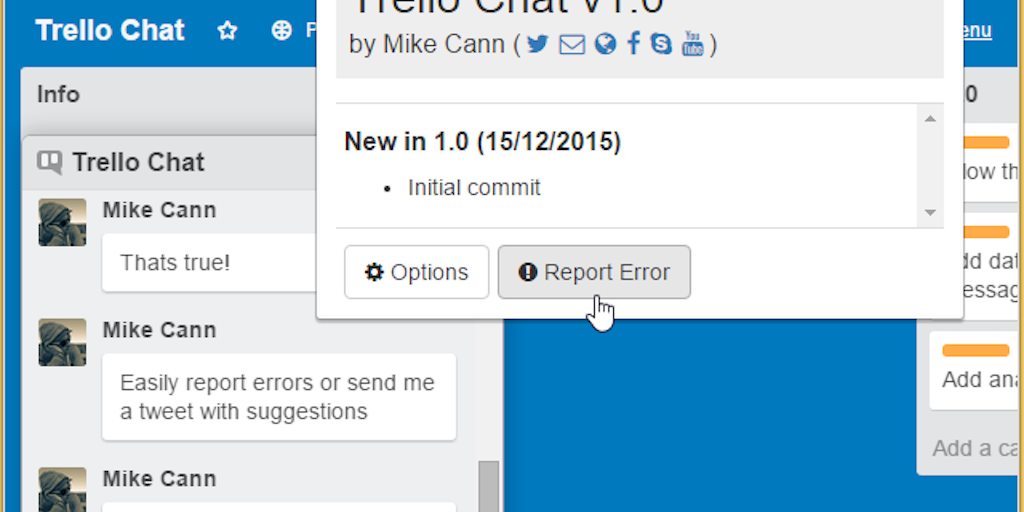Image resolution: width=1024 pixels, height=512 pixels.
Task: Click the Trello Chat panel header title
Action: click(138, 162)
